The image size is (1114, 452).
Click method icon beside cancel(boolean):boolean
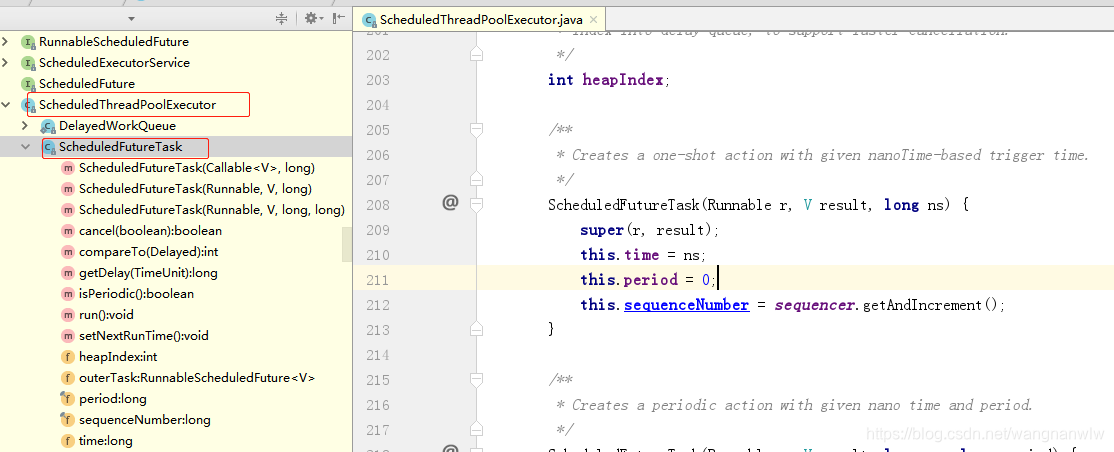[x=68, y=231]
